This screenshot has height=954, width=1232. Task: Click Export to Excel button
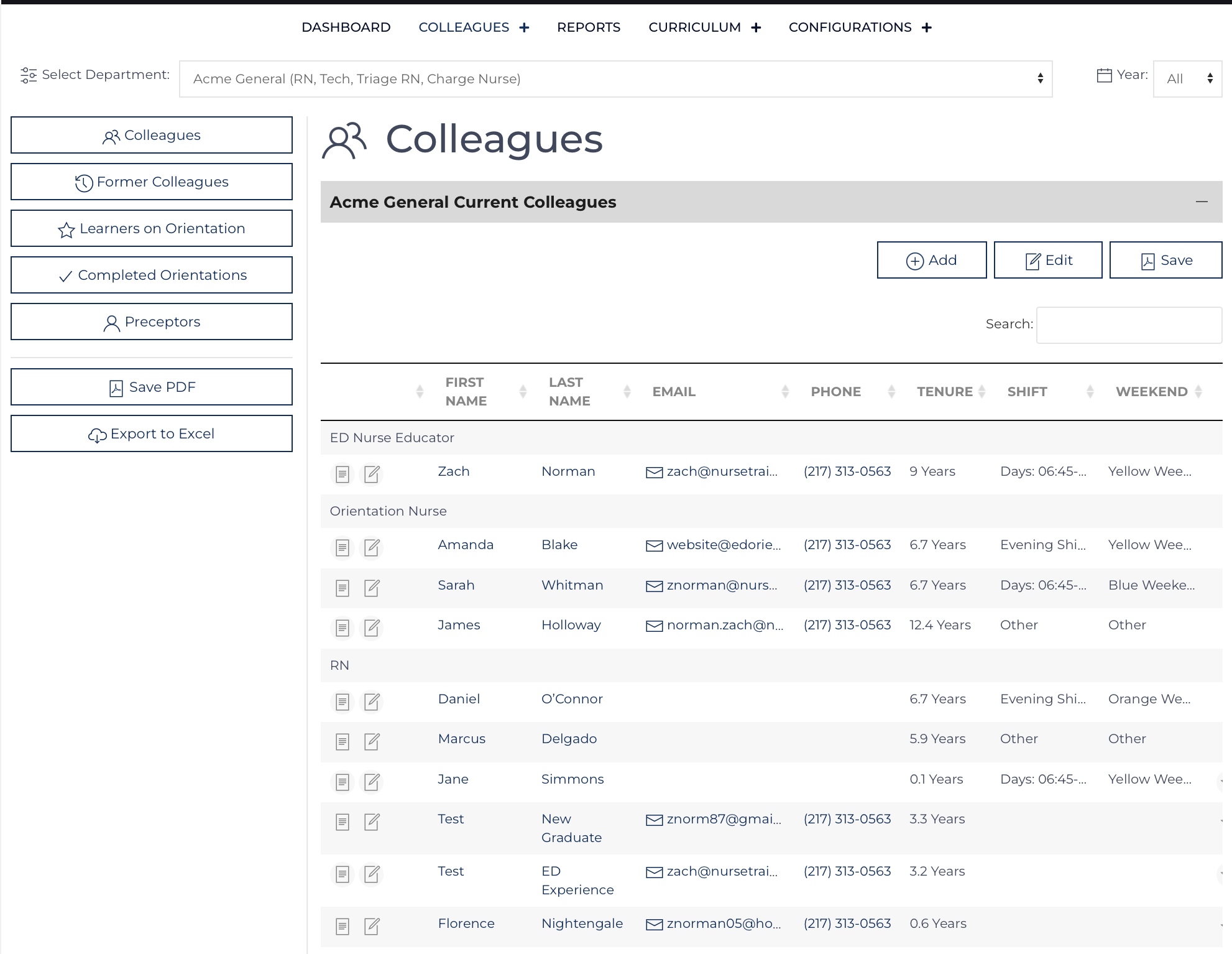pyautogui.click(x=152, y=433)
